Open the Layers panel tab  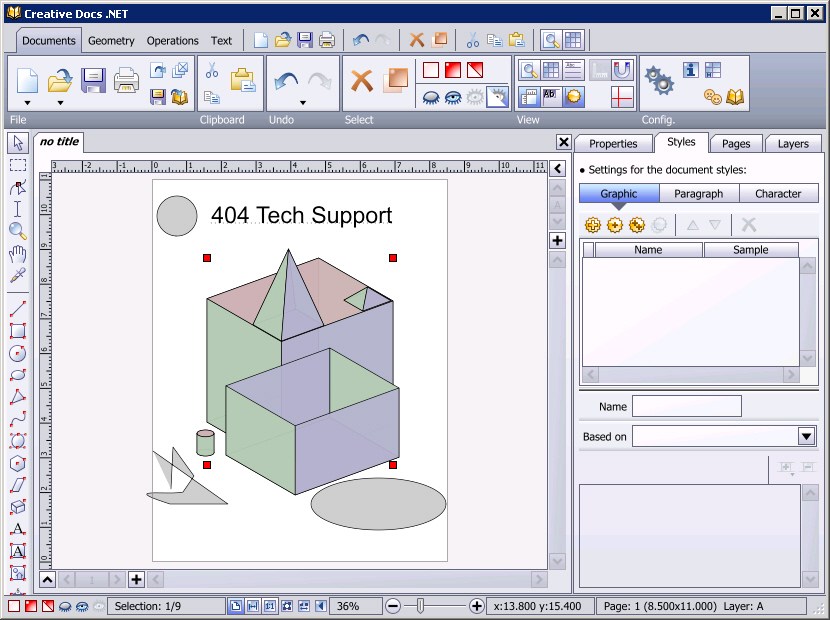[792, 144]
